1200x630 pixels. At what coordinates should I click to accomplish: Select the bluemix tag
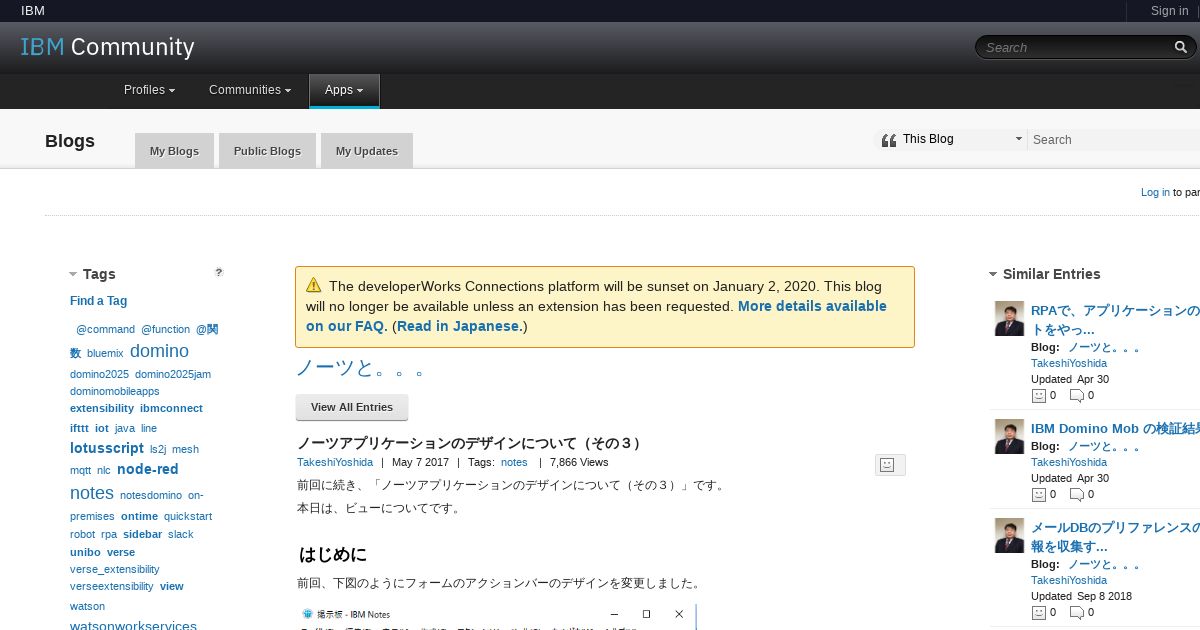pyautogui.click(x=105, y=353)
